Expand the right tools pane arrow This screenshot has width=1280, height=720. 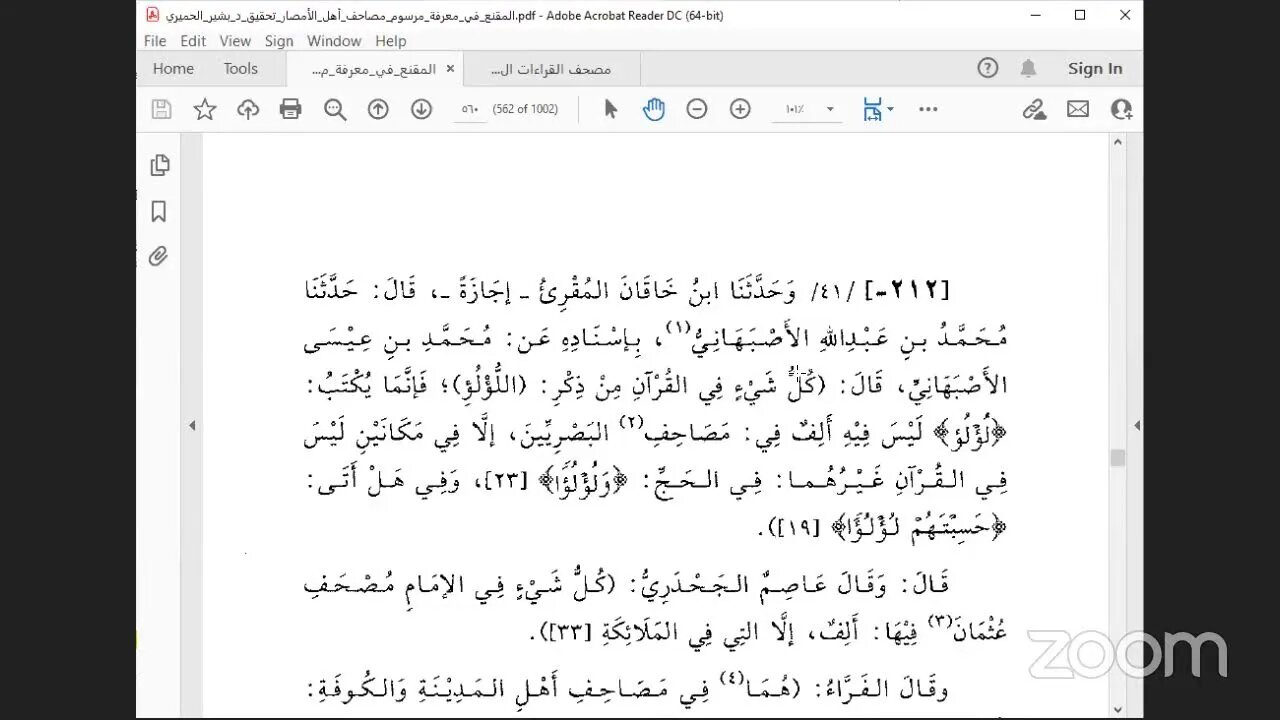tap(1137, 426)
